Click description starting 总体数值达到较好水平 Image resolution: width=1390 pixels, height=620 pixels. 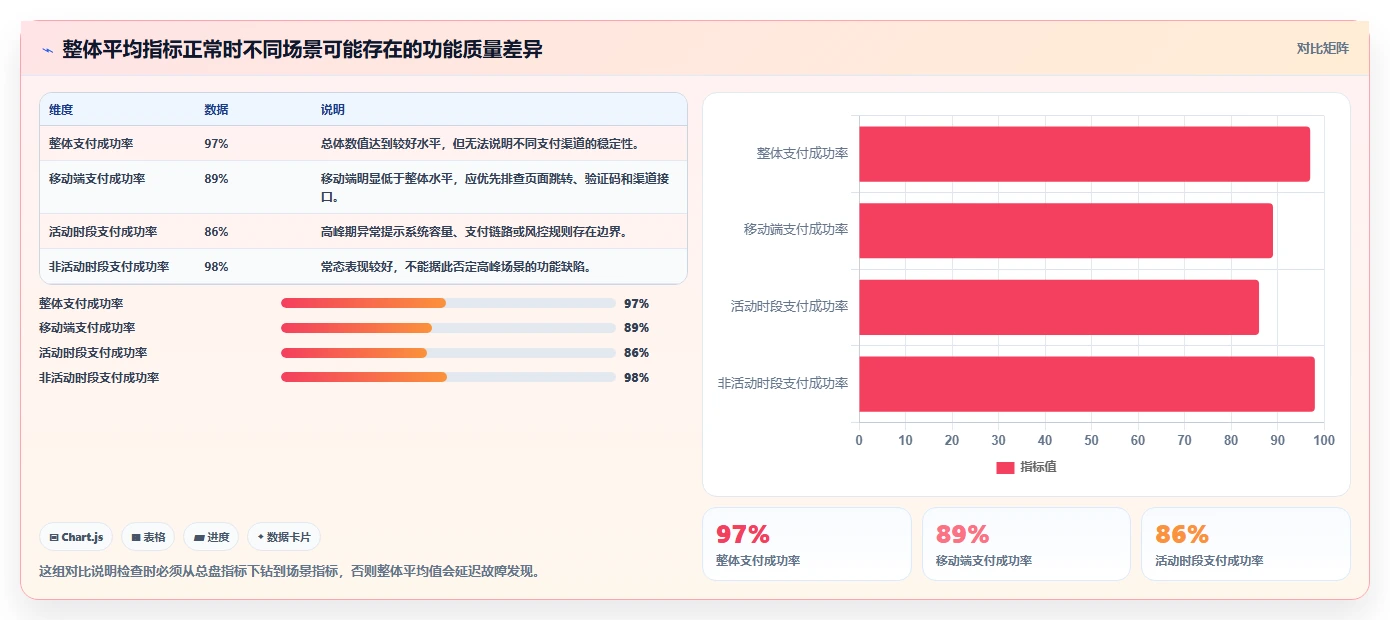[x=480, y=144]
